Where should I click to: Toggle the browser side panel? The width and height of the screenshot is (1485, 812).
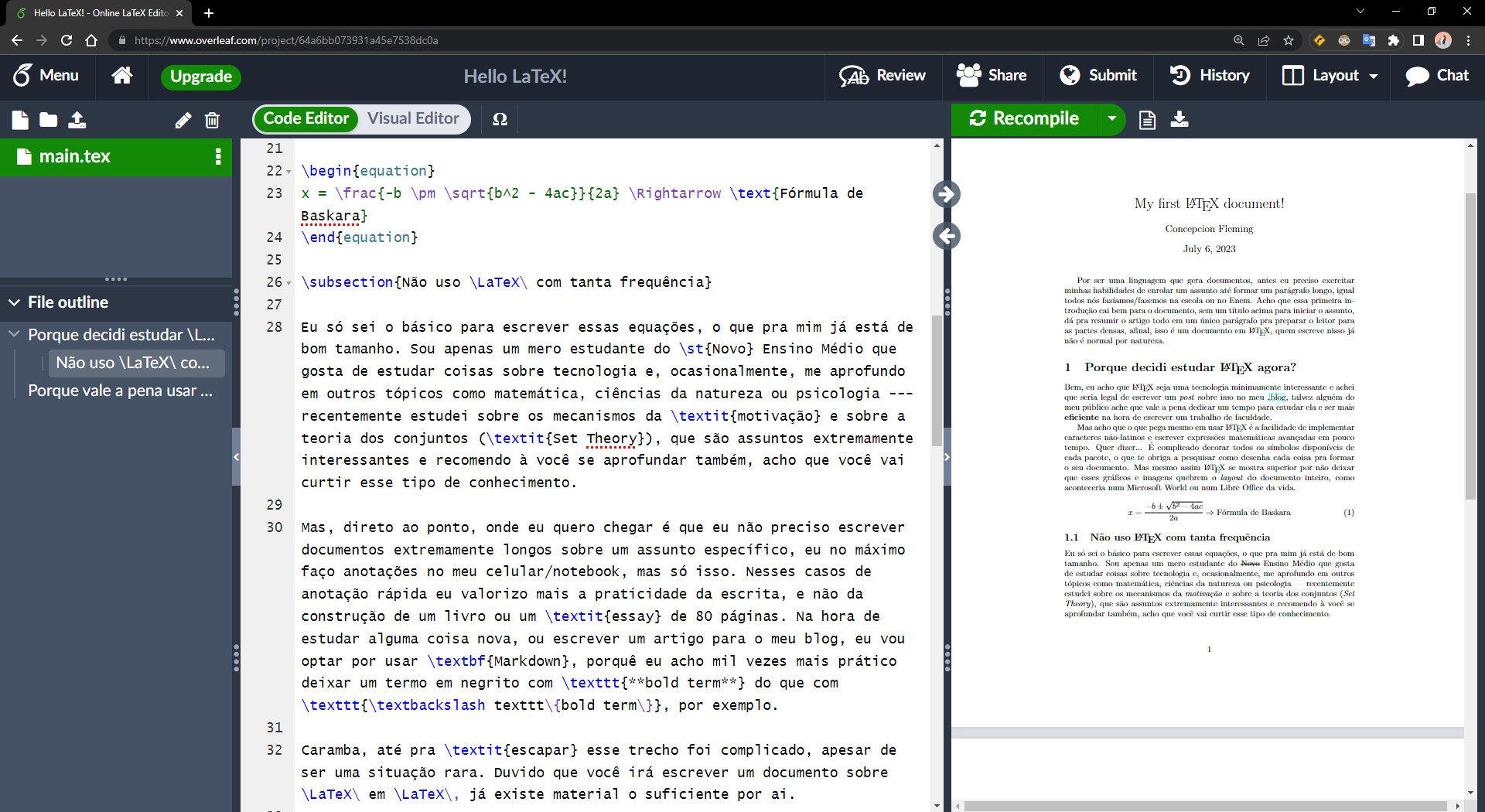(1418, 40)
